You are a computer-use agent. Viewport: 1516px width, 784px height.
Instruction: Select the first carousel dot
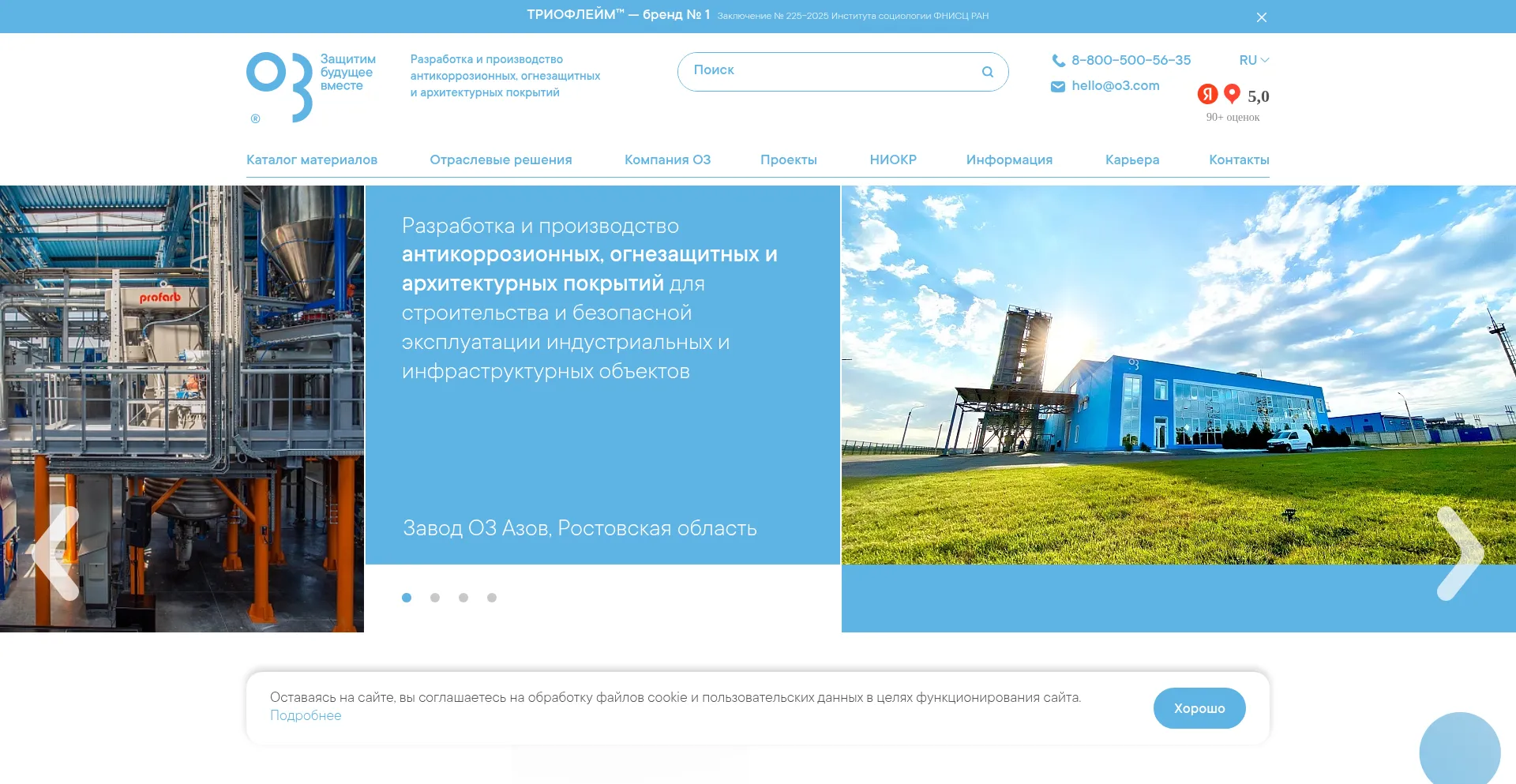click(407, 598)
